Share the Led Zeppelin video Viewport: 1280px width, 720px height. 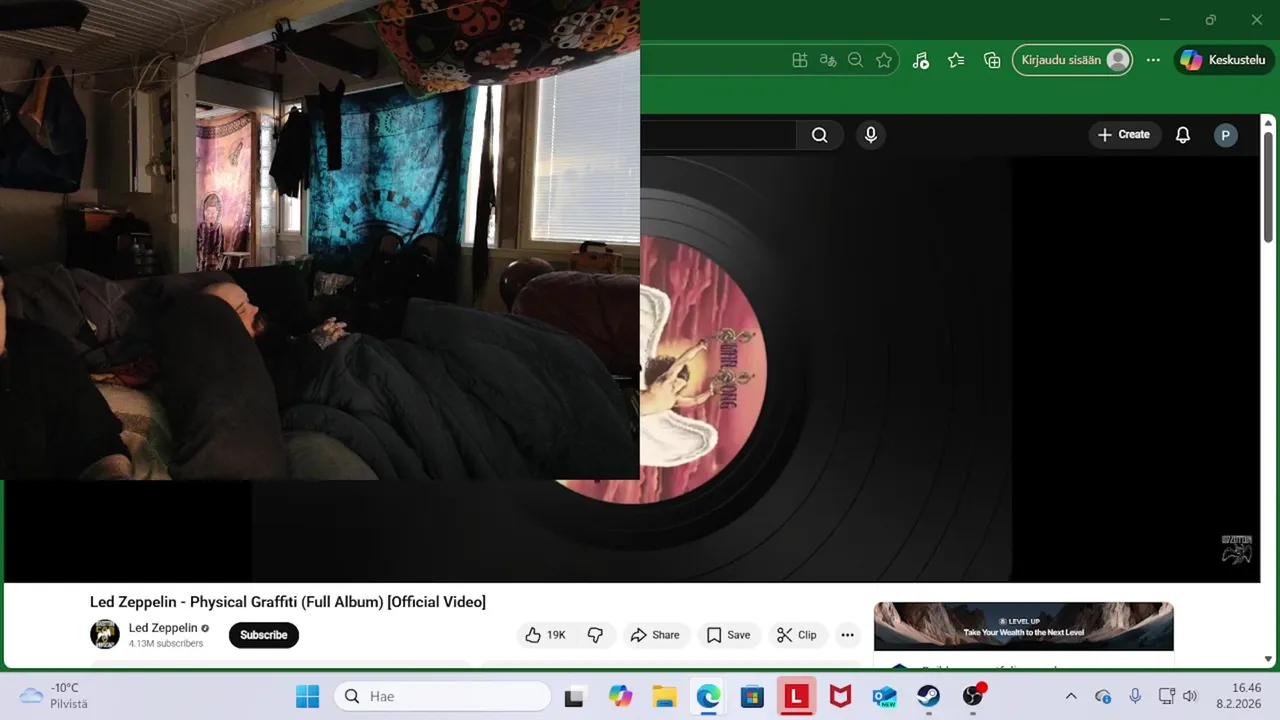[x=655, y=635]
